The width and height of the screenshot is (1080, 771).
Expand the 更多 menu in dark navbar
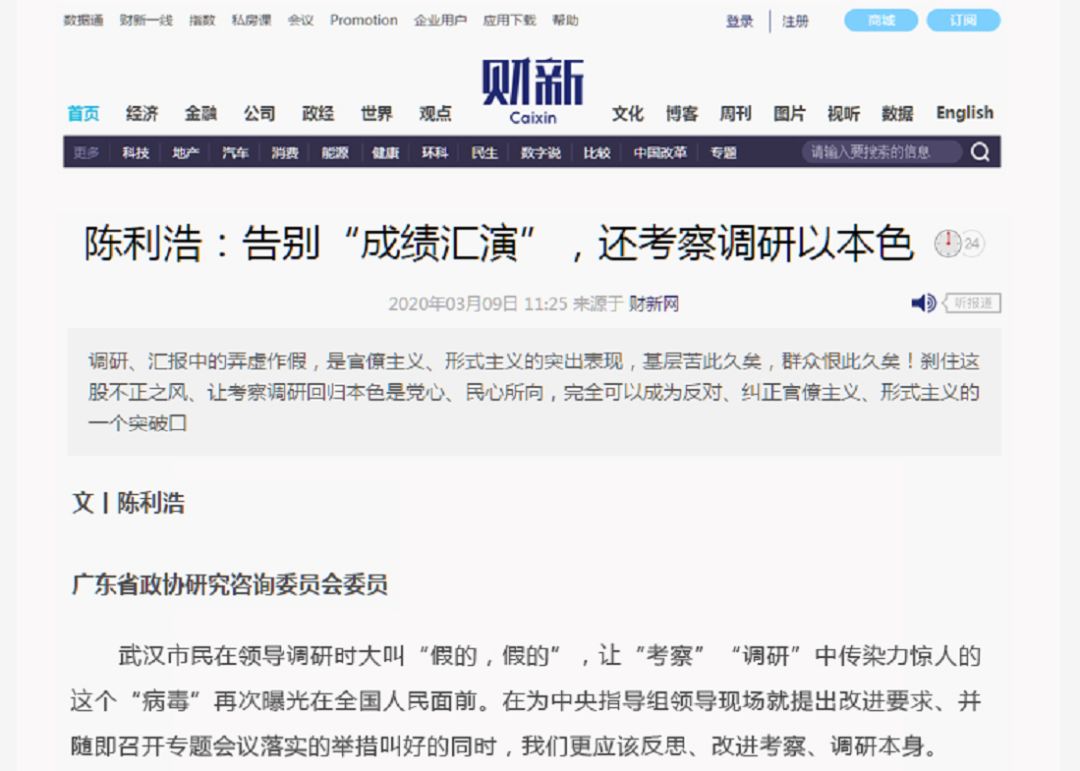(x=86, y=153)
